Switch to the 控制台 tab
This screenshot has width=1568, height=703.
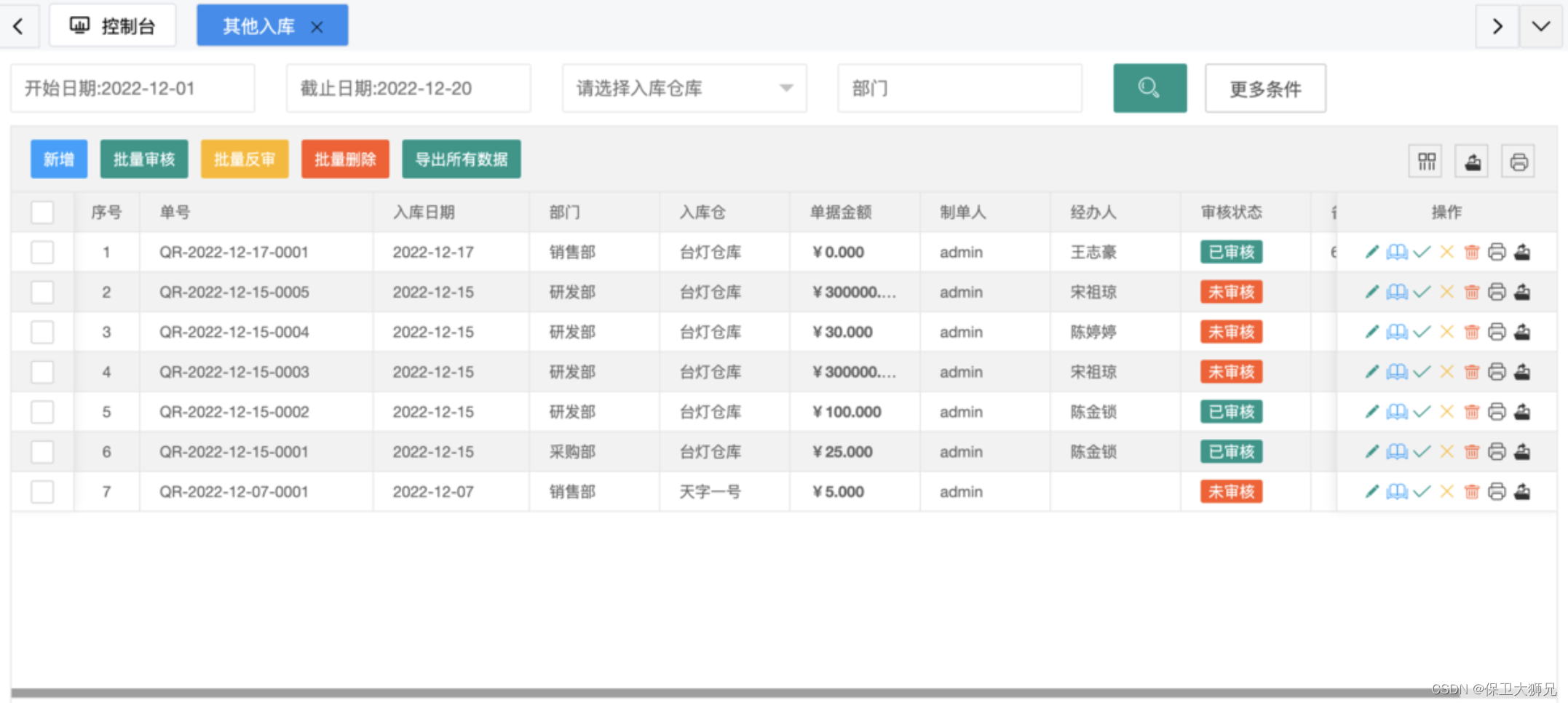(113, 26)
